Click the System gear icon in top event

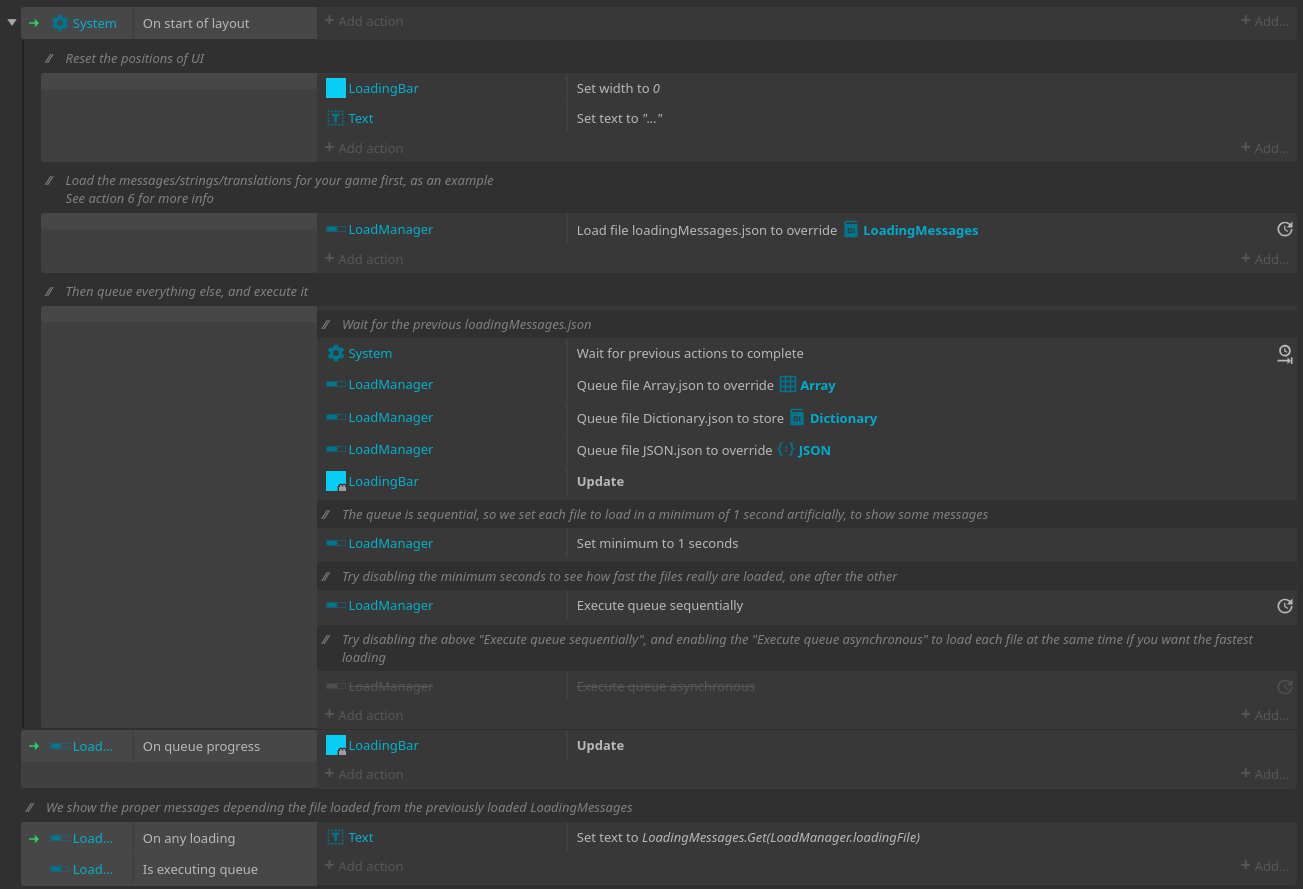pyautogui.click(x=60, y=23)
